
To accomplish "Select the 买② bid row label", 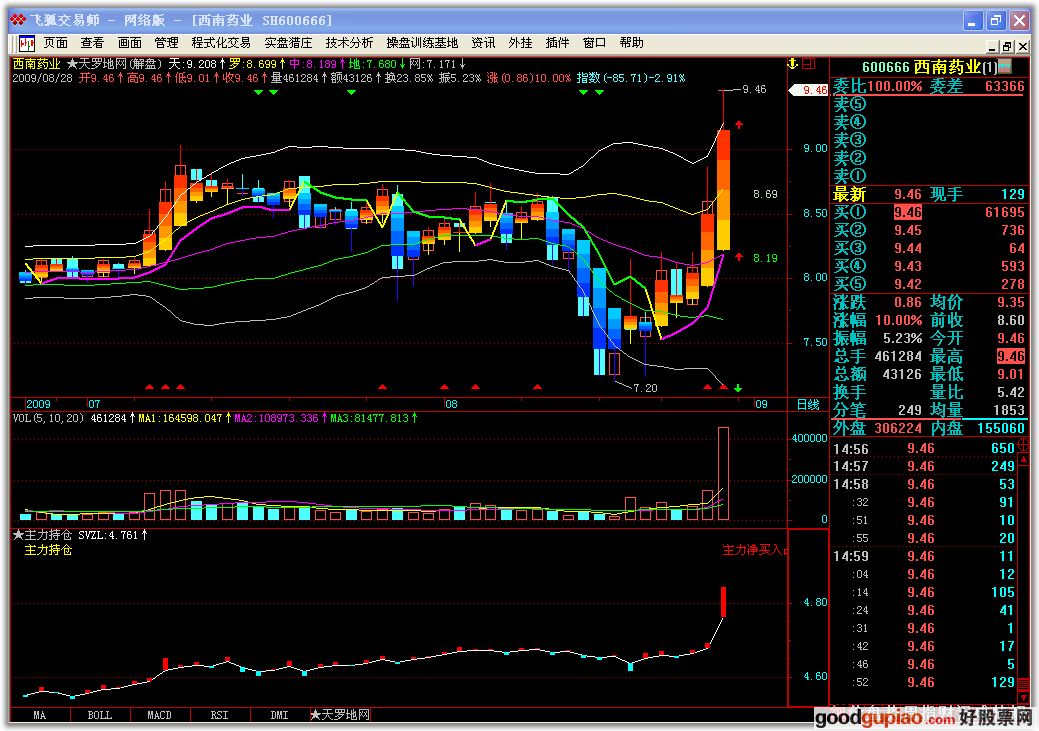I will pyautogui.click(x=849, y=230).
